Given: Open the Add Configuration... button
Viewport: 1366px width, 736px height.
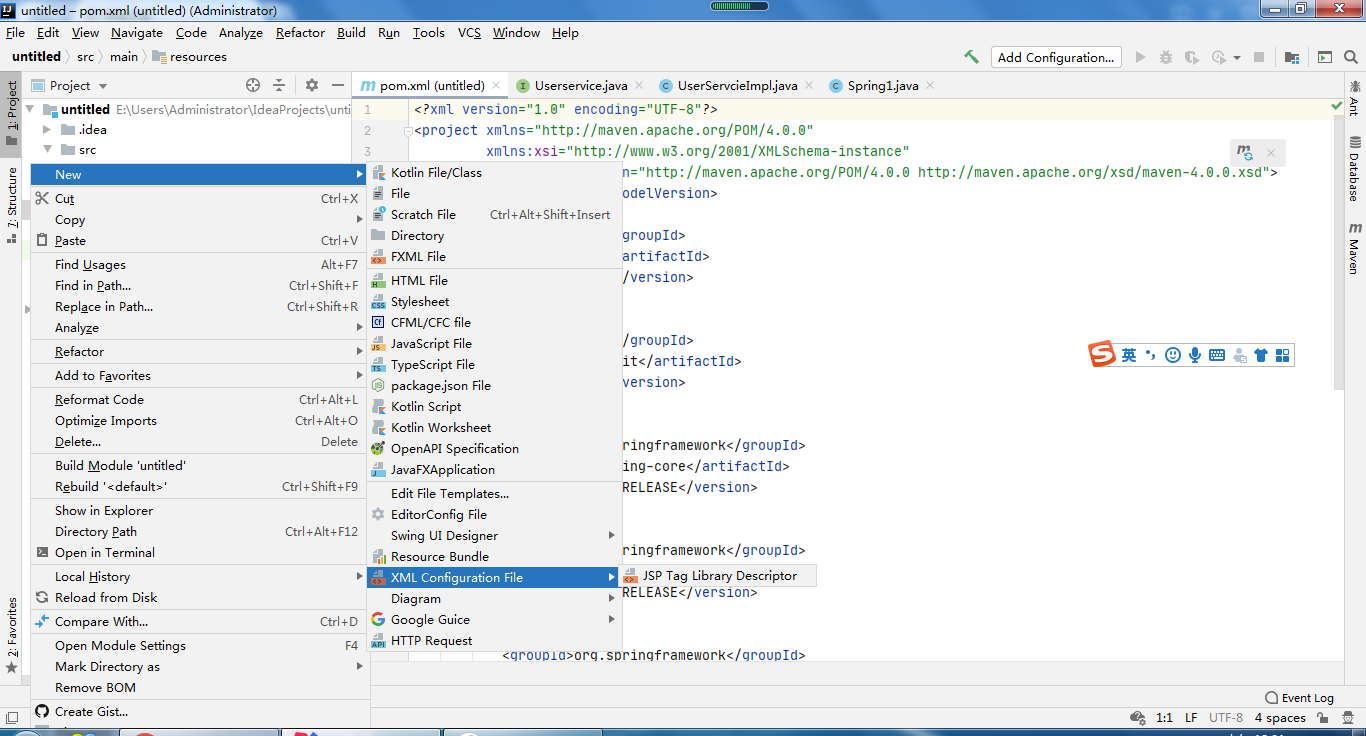Looking at the screenshot, I should click(x=1056, y=57).
